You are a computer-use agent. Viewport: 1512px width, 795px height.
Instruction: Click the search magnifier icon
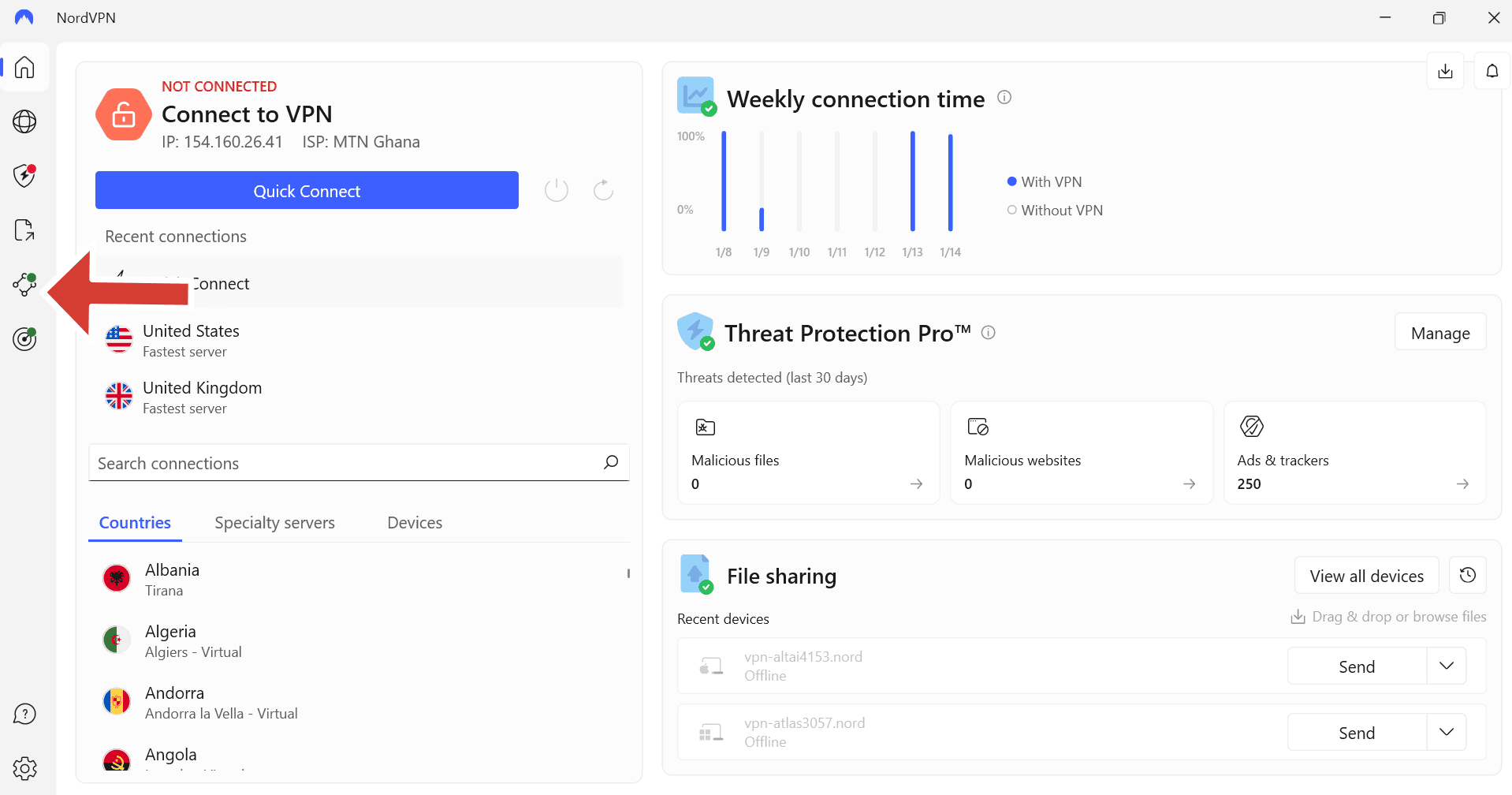click(x=611, y=462)
